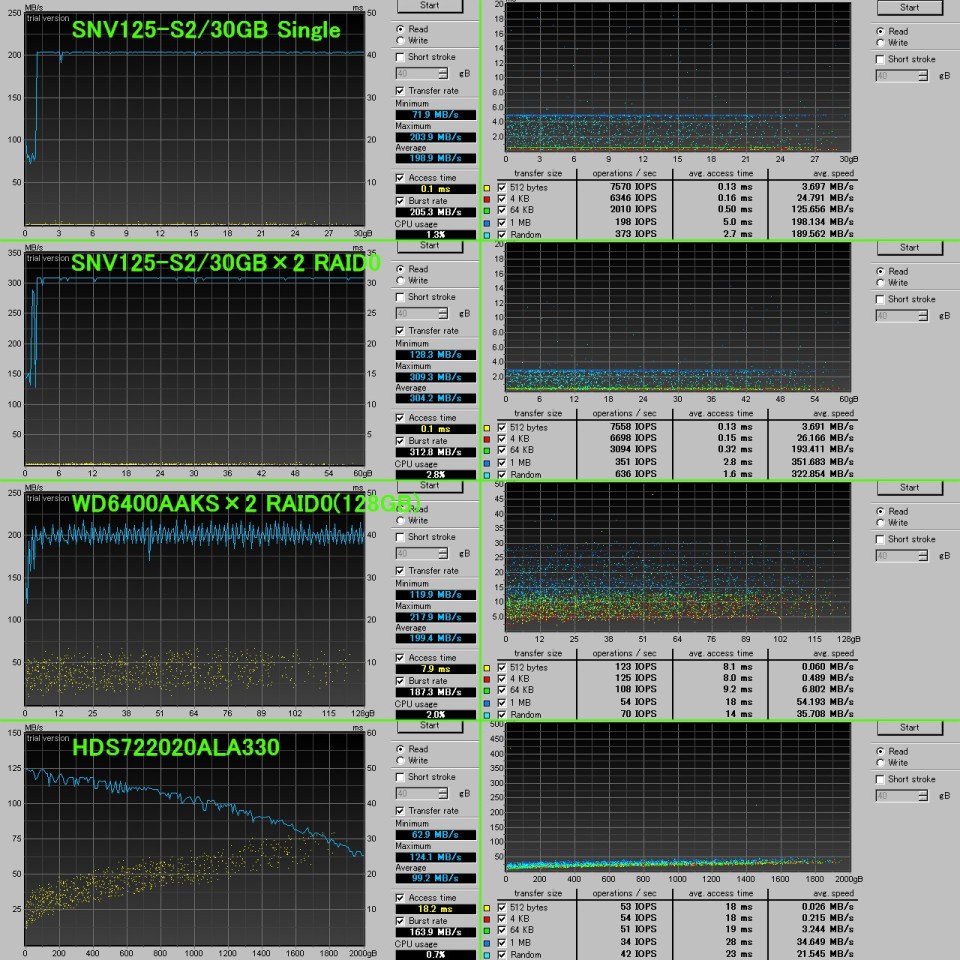Viewport: 960px width, 960px height.
Task: Click the average value 198.9 MB/s
Action: pos(435,158)
